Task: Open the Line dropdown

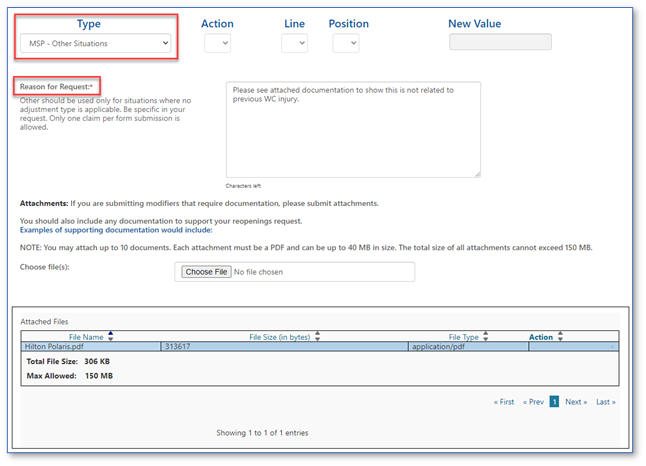Action: coord(294,43)
